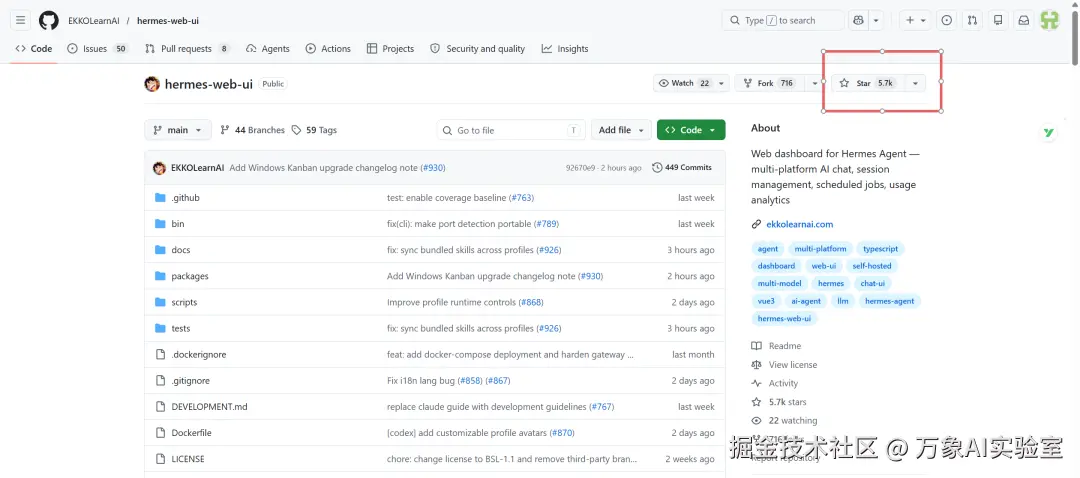The width and height of the screenshot is (1080, 478).
Task: Open the LICENSE file
Action: [188, 459]
